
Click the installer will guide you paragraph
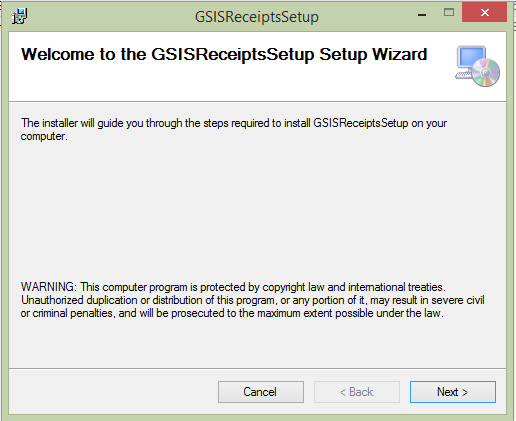pos(234,130)
